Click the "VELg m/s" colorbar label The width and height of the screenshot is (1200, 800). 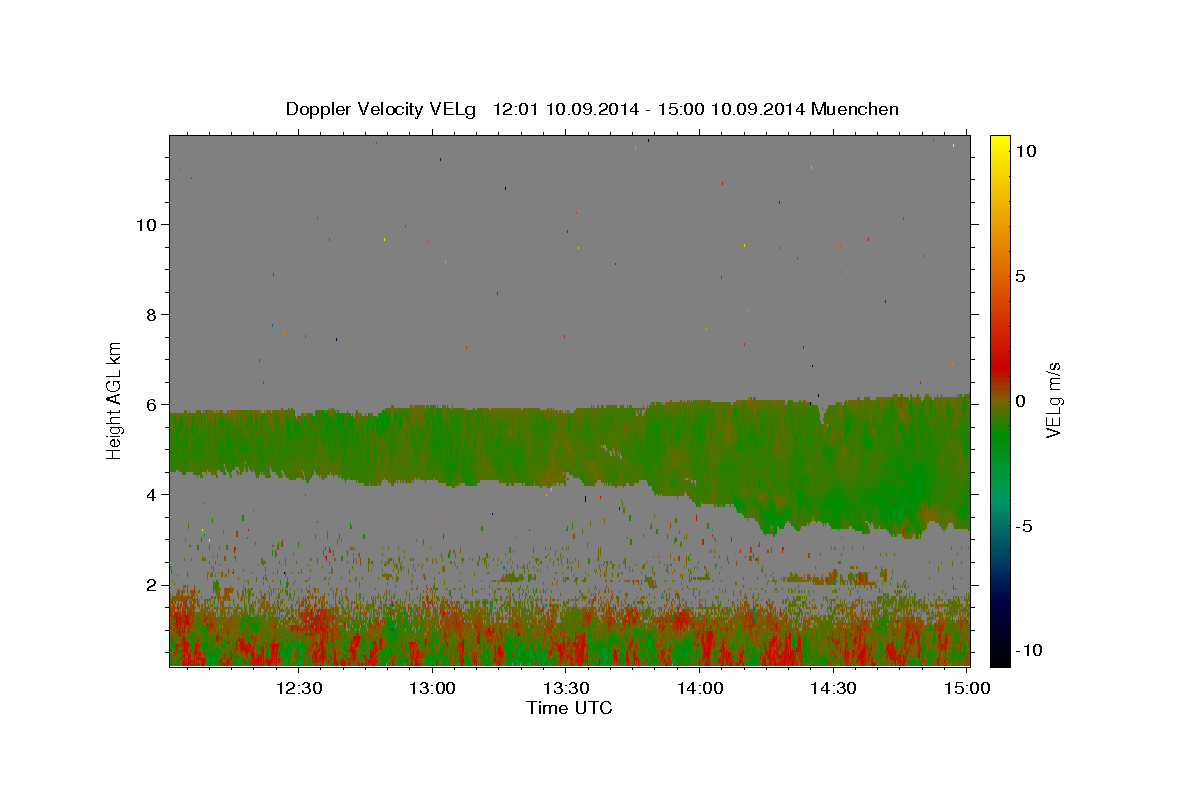pos(1054,400)
